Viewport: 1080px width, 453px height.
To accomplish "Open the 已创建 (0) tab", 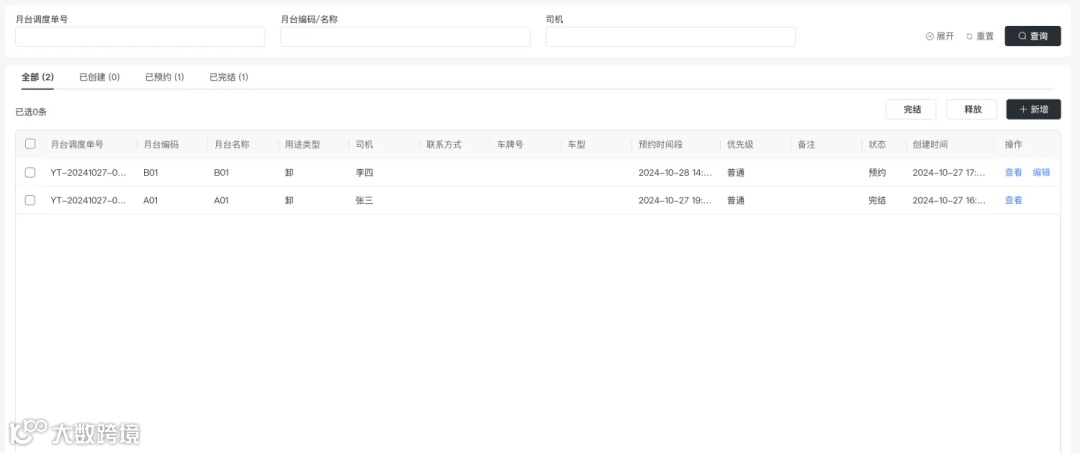I will pyautogui.click(x=99, y=77).
